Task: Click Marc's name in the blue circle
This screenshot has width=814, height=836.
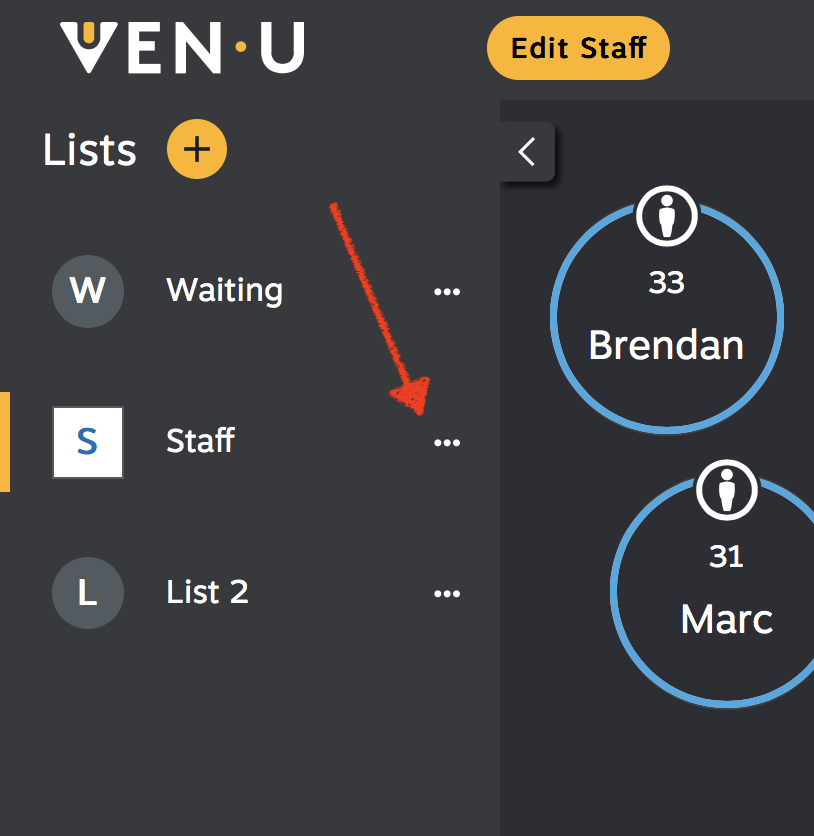Action: (x=727, y=620)
